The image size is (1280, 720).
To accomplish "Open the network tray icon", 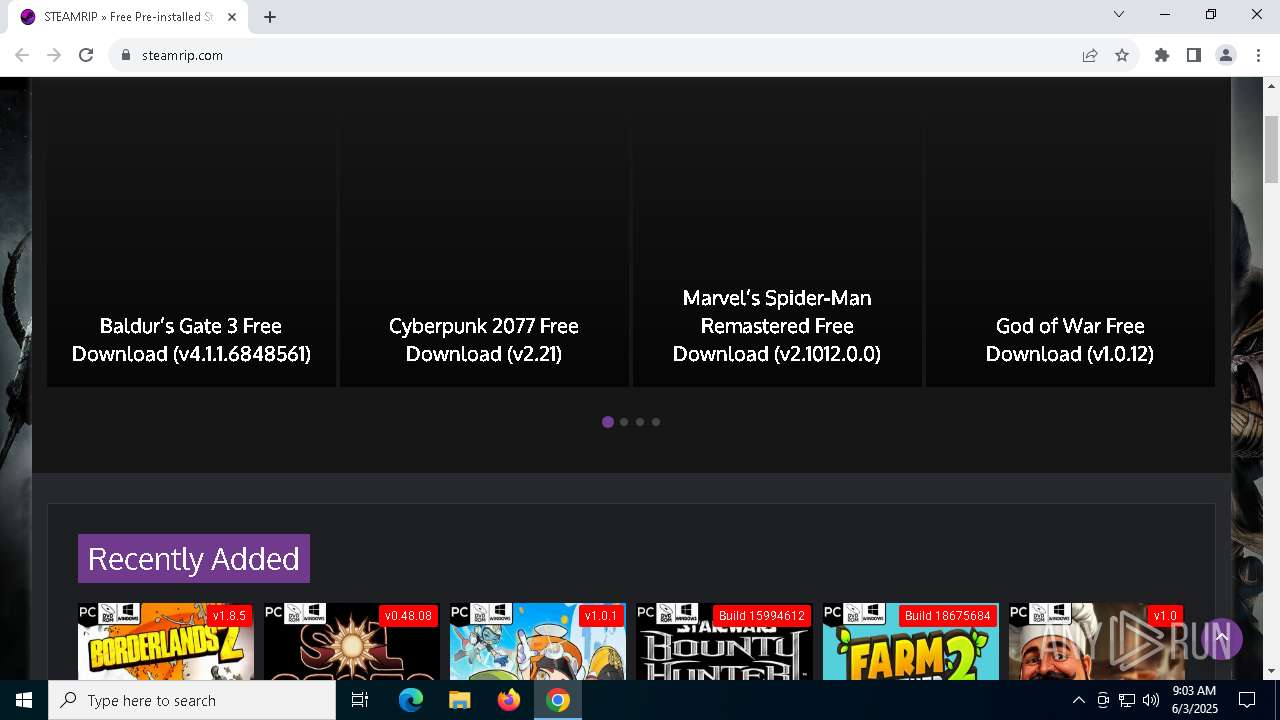I will [1127, 700].
